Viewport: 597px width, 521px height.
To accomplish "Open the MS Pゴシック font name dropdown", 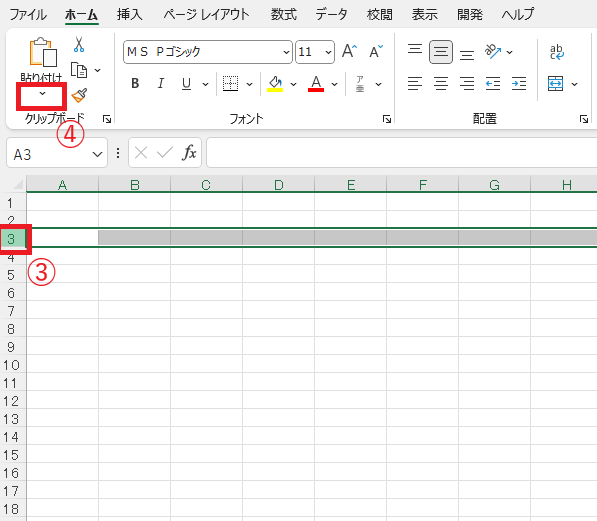I will (x=208, y=52).
